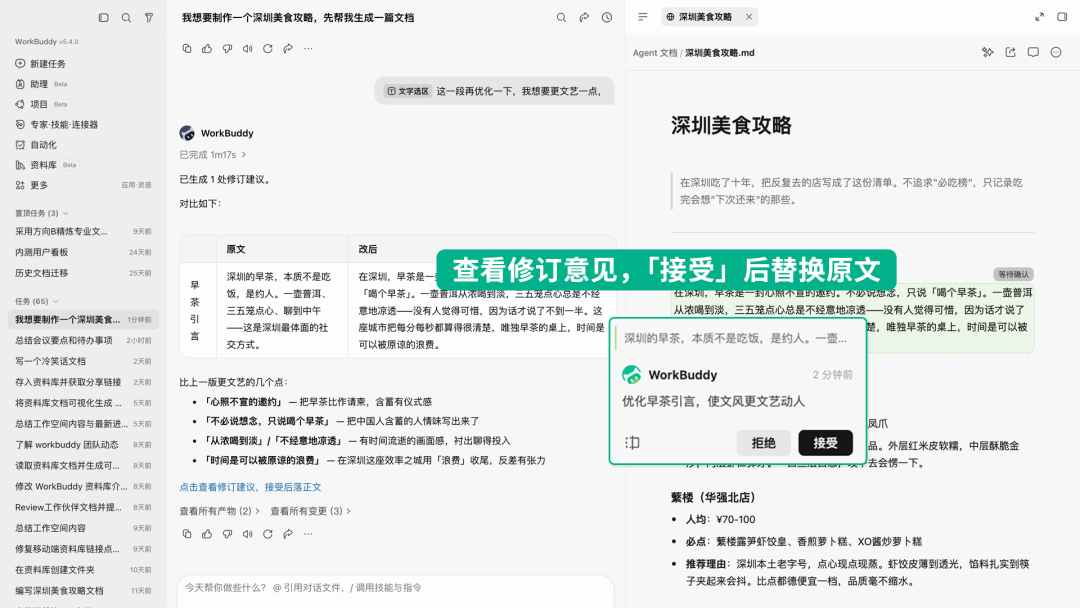Open conversation history clock icon
Image resolution: width=1080 pixels, height=608 pixels.
pos(607,18)
